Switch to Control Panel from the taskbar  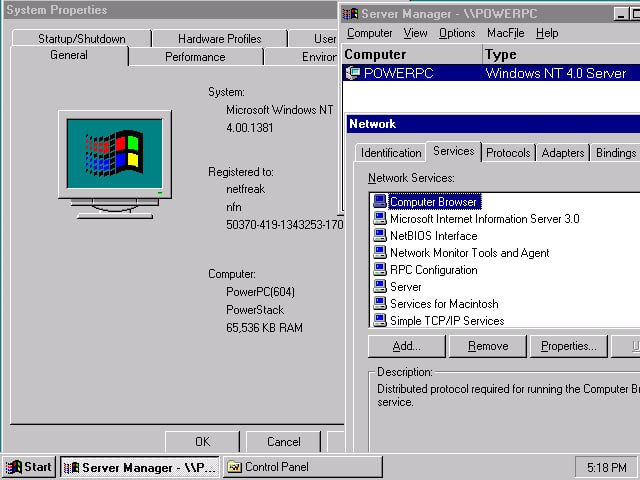tap(302, 467)
